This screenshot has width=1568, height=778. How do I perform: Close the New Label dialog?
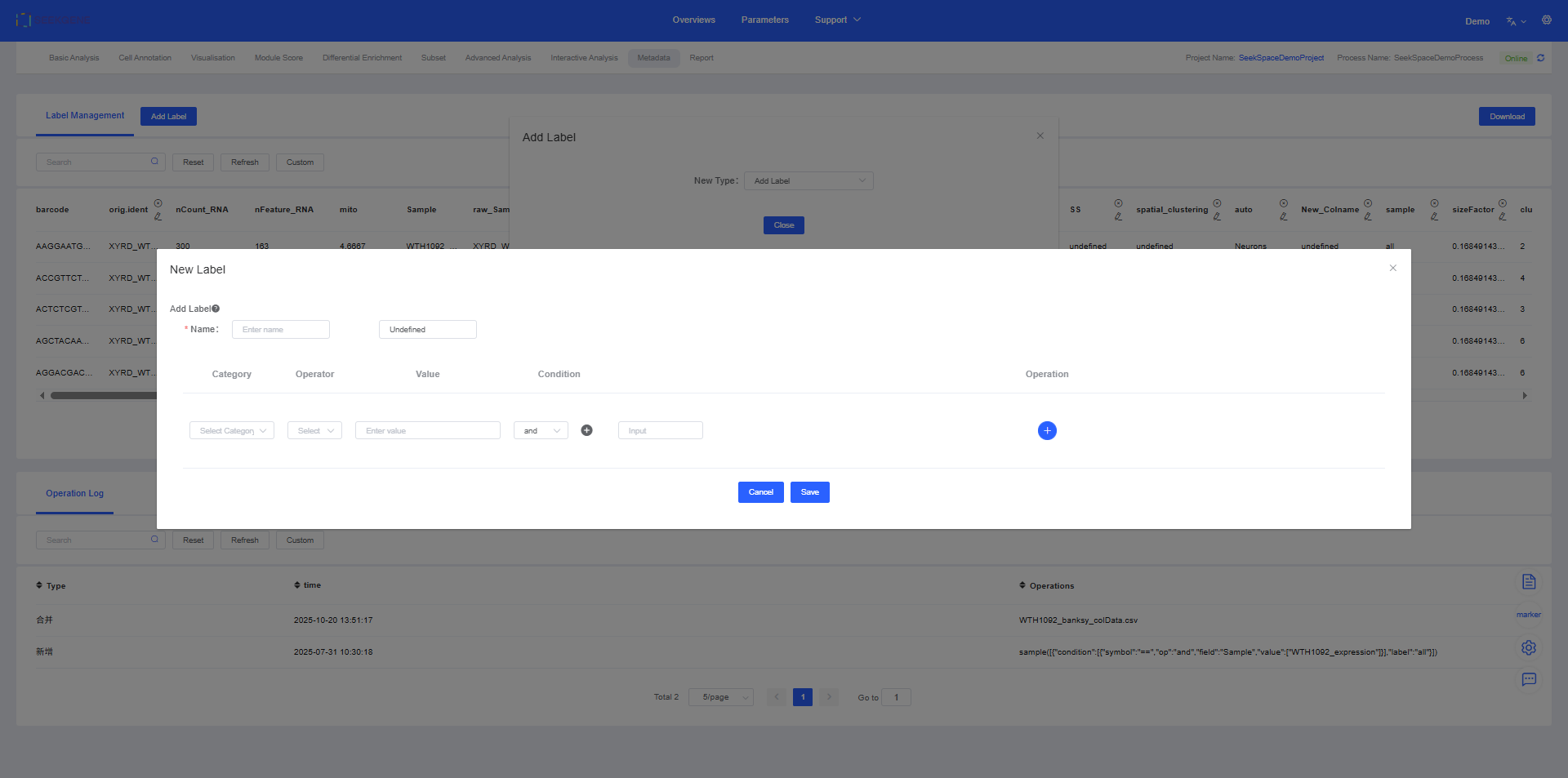(x=1392, y=268)
